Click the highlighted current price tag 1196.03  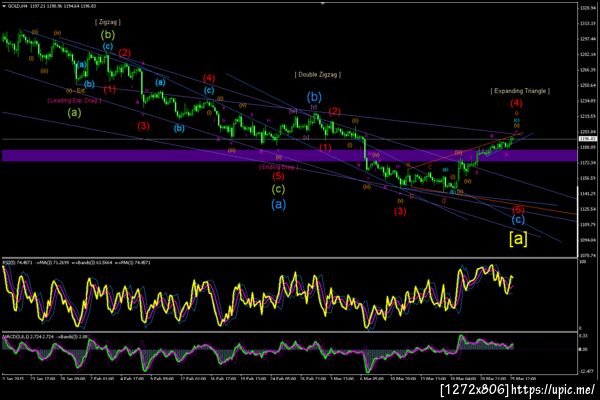click(588, 139)
